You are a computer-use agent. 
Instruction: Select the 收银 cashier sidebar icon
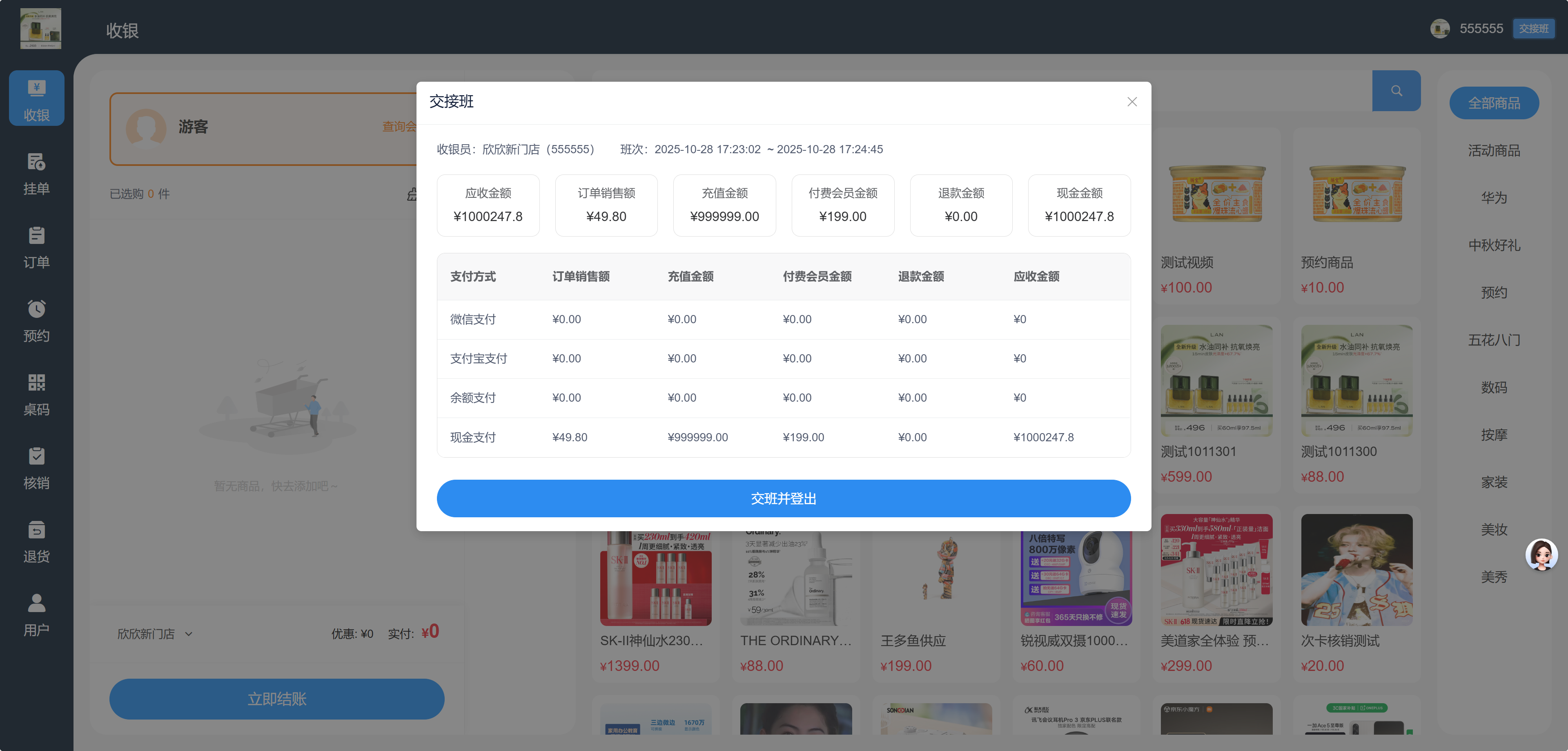36,98
